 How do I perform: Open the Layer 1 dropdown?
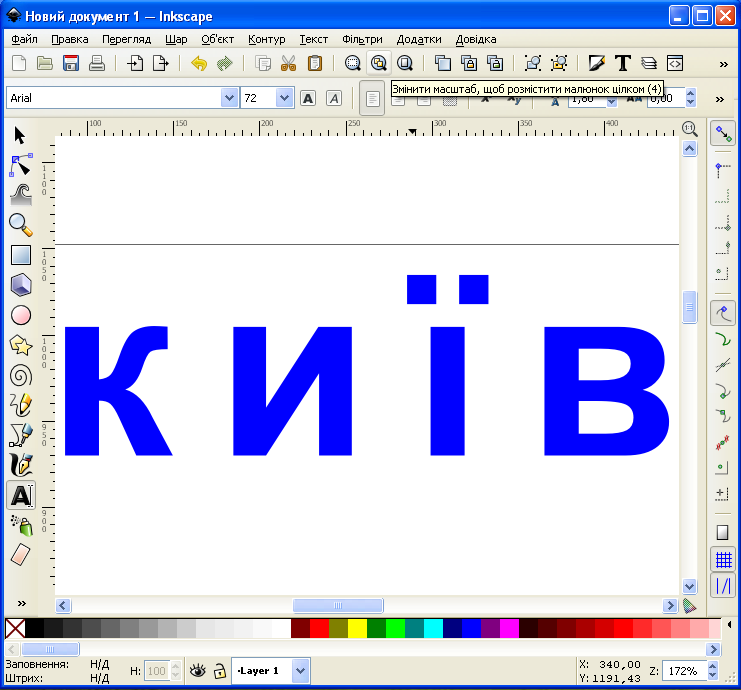click(x=301, y=671)
